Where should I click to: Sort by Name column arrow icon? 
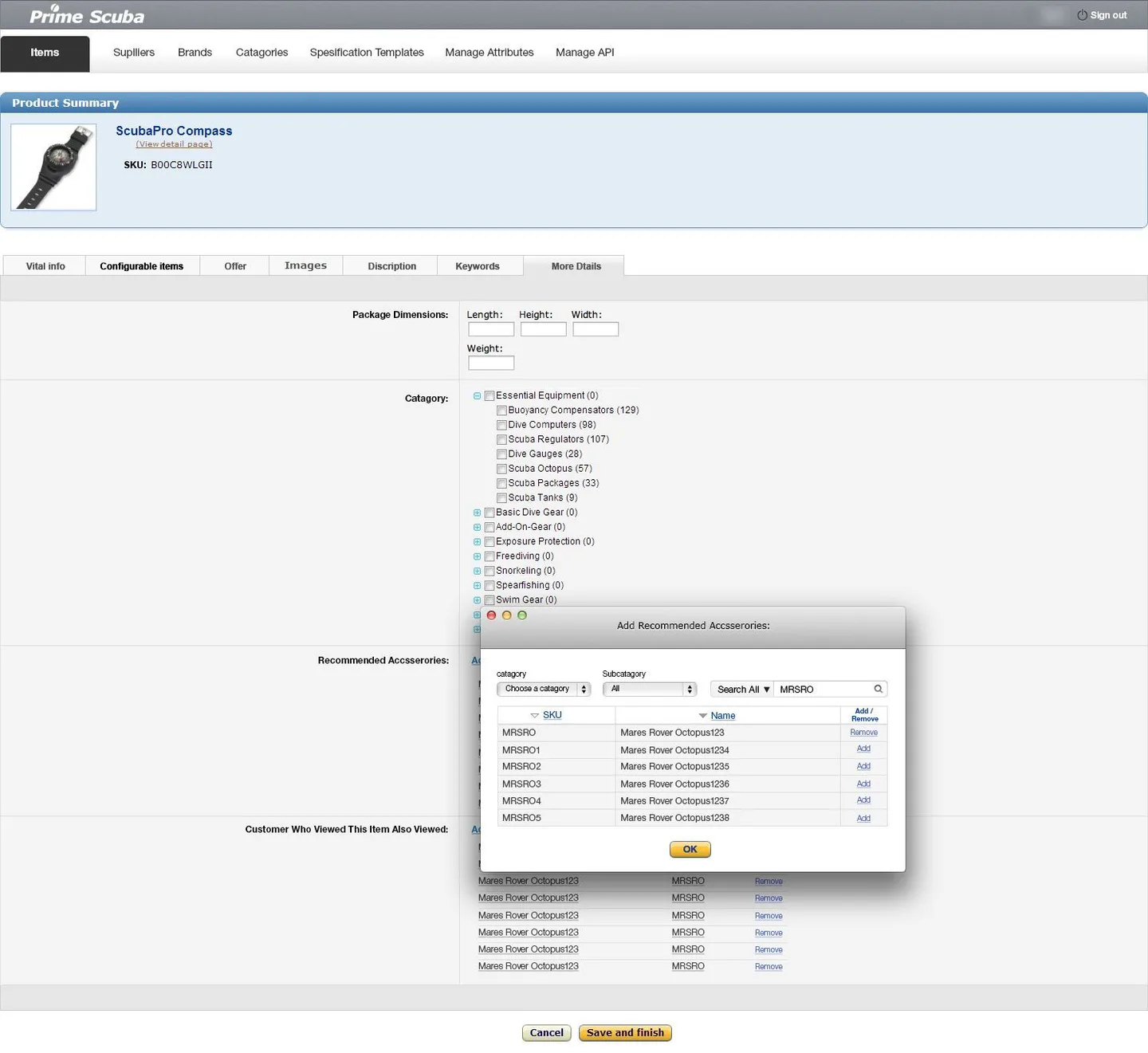coord(702,716)
